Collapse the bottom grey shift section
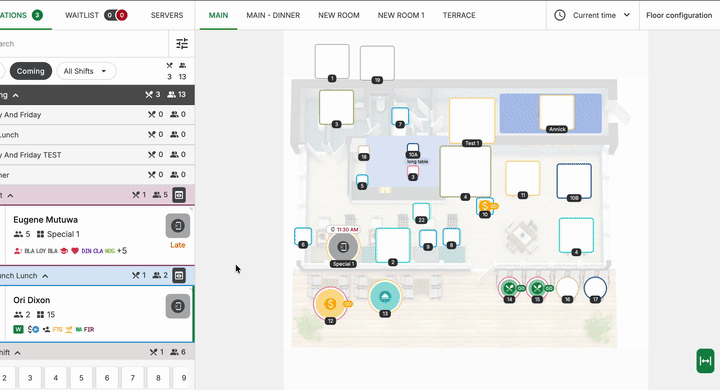Screen dimensions: 720x390 tap(17, 353)
